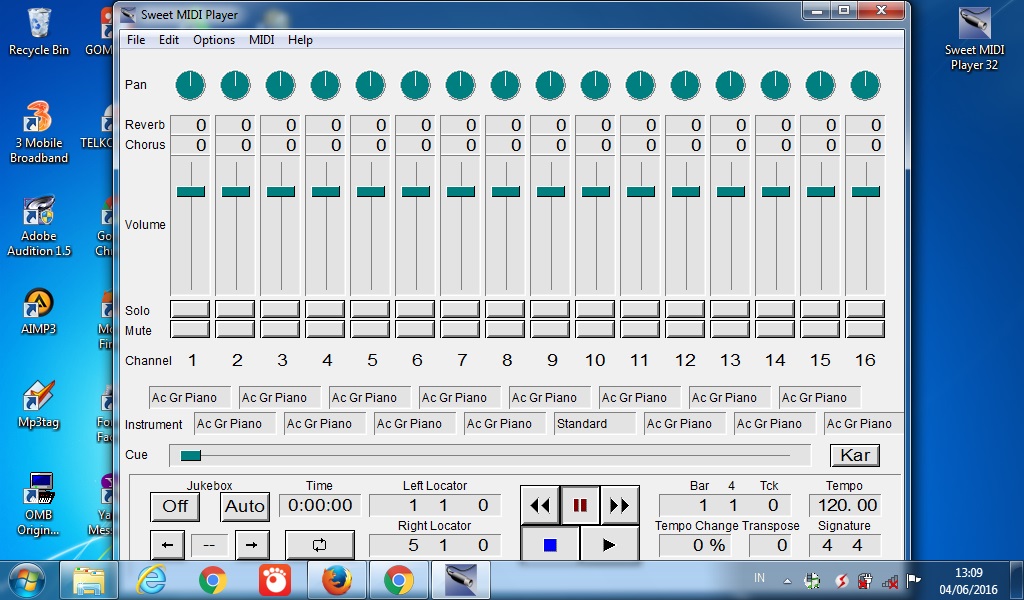
Task: Click the Reverb value for channel 1
Action: coord(190,125)
